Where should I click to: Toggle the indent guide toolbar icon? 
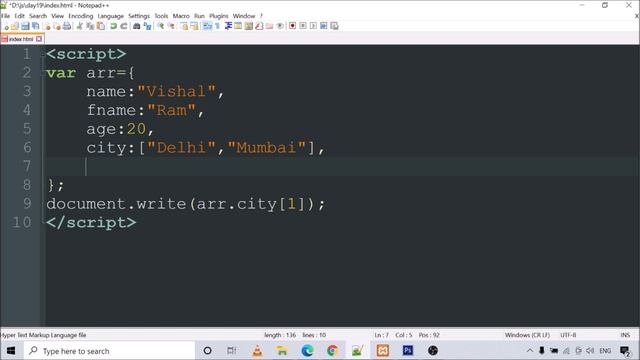pyautogui.click(x=228, y=26)
